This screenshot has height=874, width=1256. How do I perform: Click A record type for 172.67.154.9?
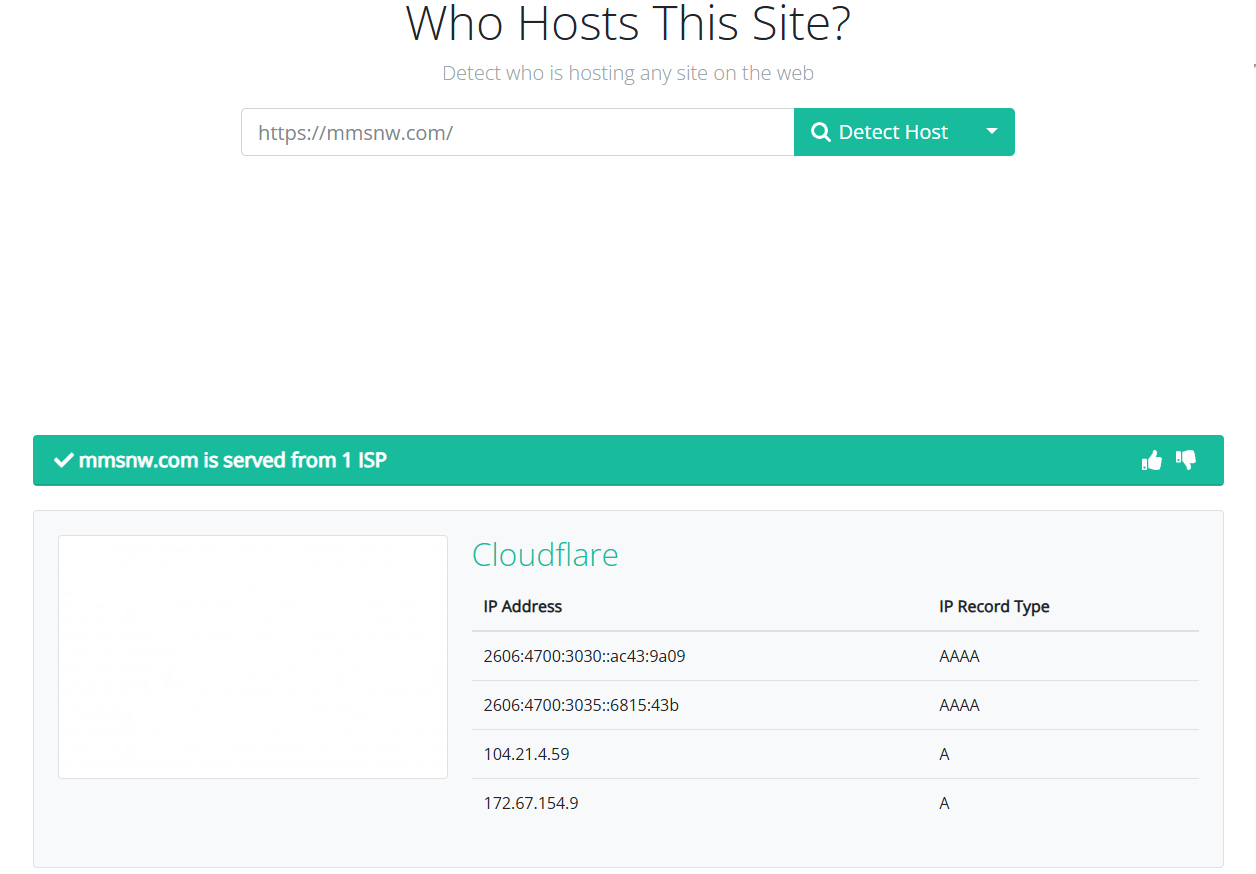(x=944, y=804)
